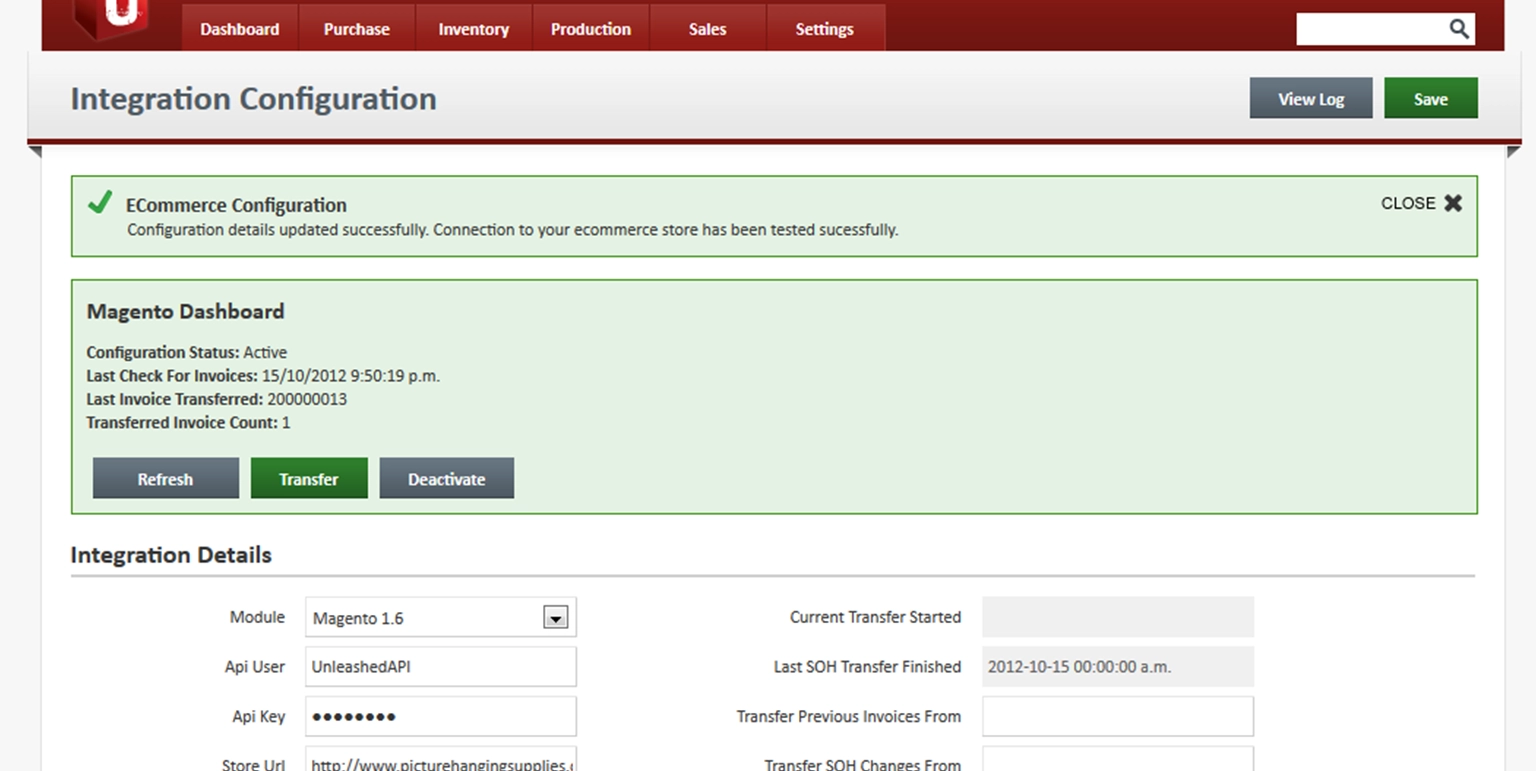Open the Dashboard menu
Viewport: 1536px width, 771px height.
coord(240,29)
